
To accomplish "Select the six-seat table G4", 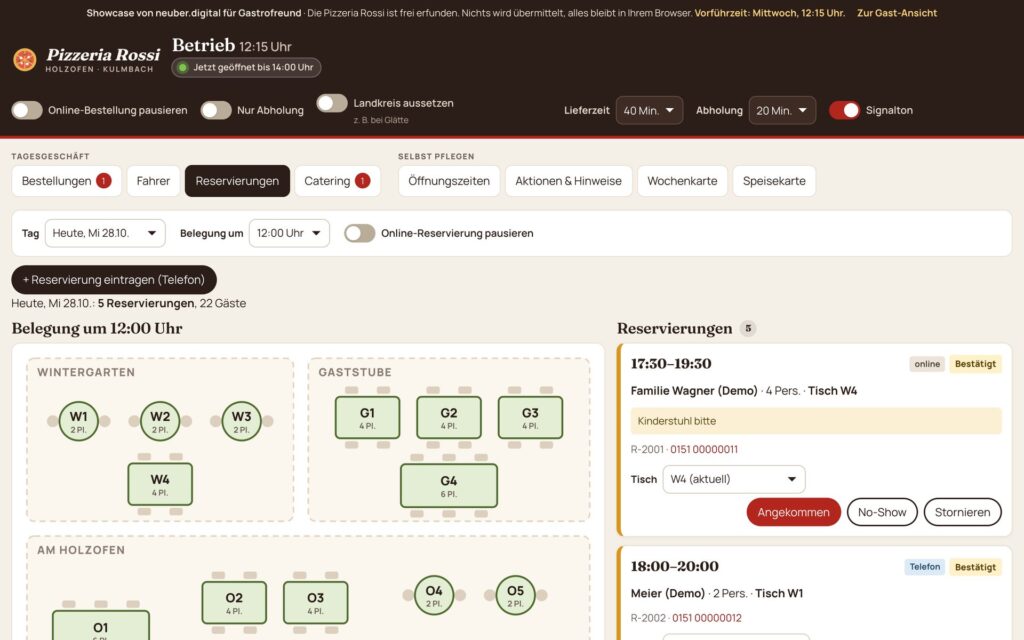I will (x=449, y=485).
